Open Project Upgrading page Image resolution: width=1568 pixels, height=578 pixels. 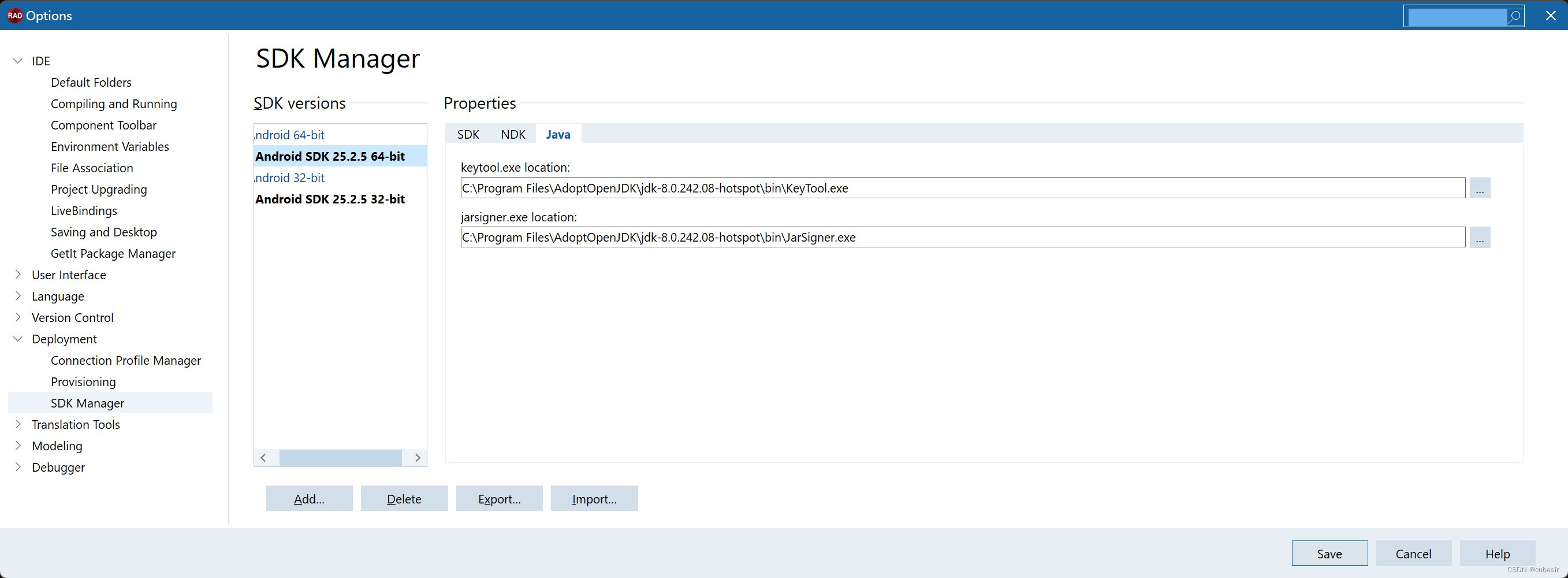[x=99, y=190]
